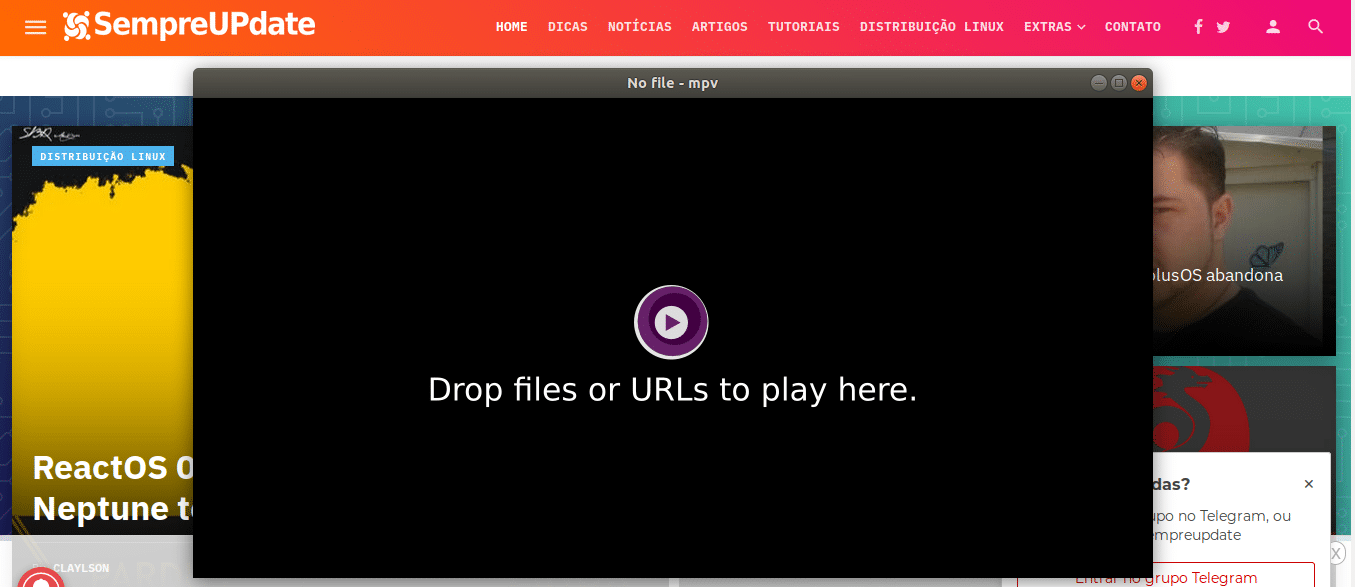This screenshot has height=587, width=1355.
Task: Open the DICAS section
Action: [568, 27]
